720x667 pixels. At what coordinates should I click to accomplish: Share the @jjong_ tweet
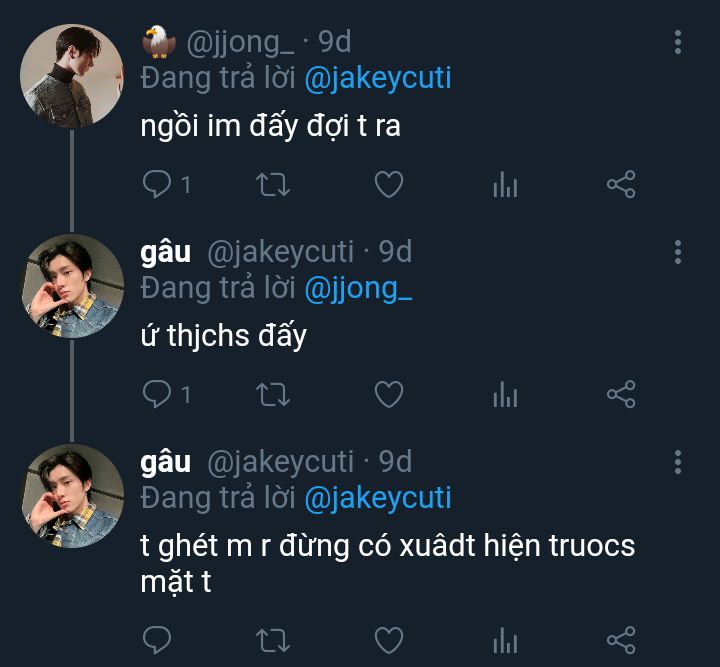(621, 184)
